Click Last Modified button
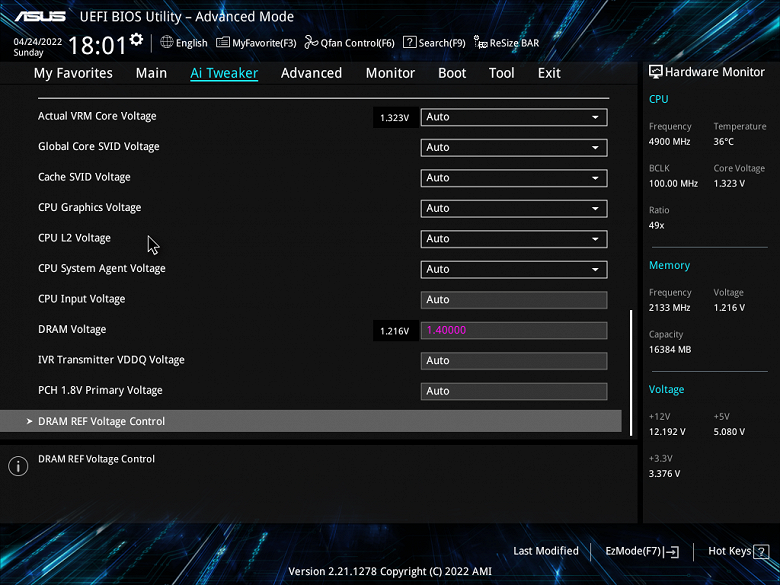The height and width of the screenshot is (585, 780). 546,551
